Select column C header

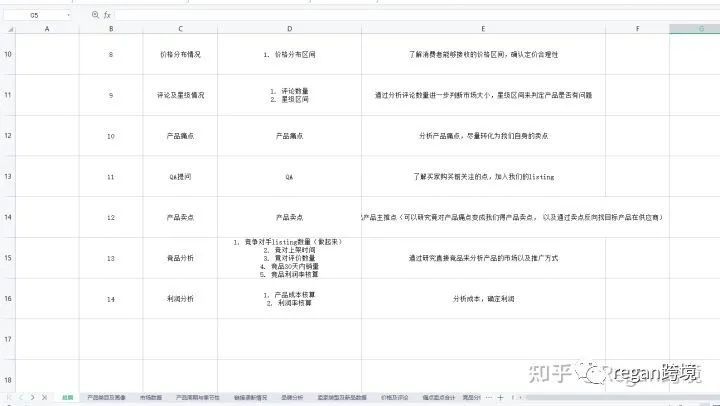(x=180, y=29)
